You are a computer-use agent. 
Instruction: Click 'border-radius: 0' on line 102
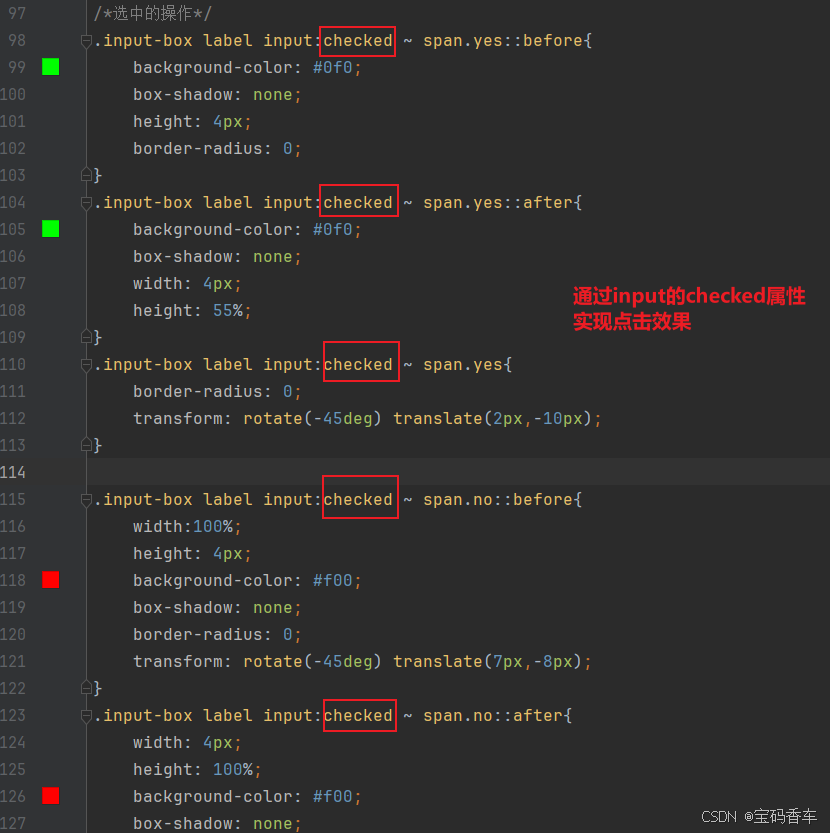click(x=213, y=148)
